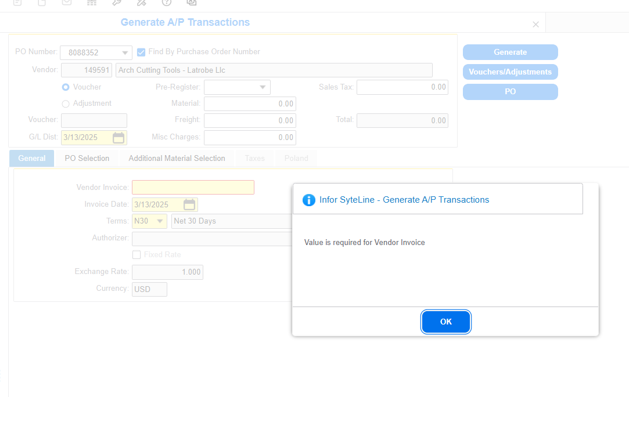Click the Generate button
The image size is (629, 430).
[x=510, y=52]
